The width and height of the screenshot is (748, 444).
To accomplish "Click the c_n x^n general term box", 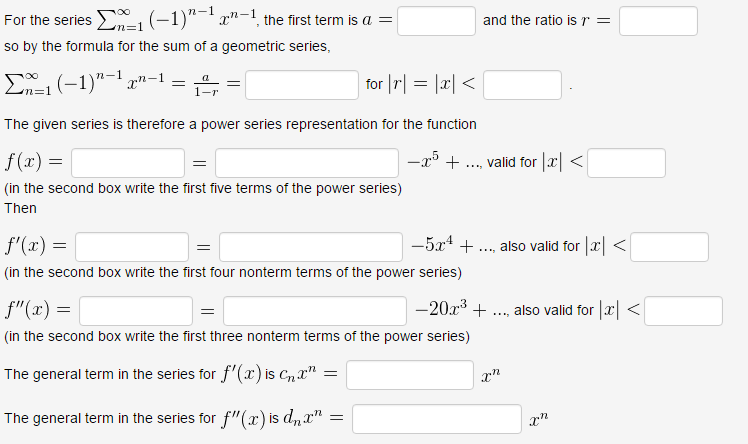I will pyautogui.click(x=410, y=375).
